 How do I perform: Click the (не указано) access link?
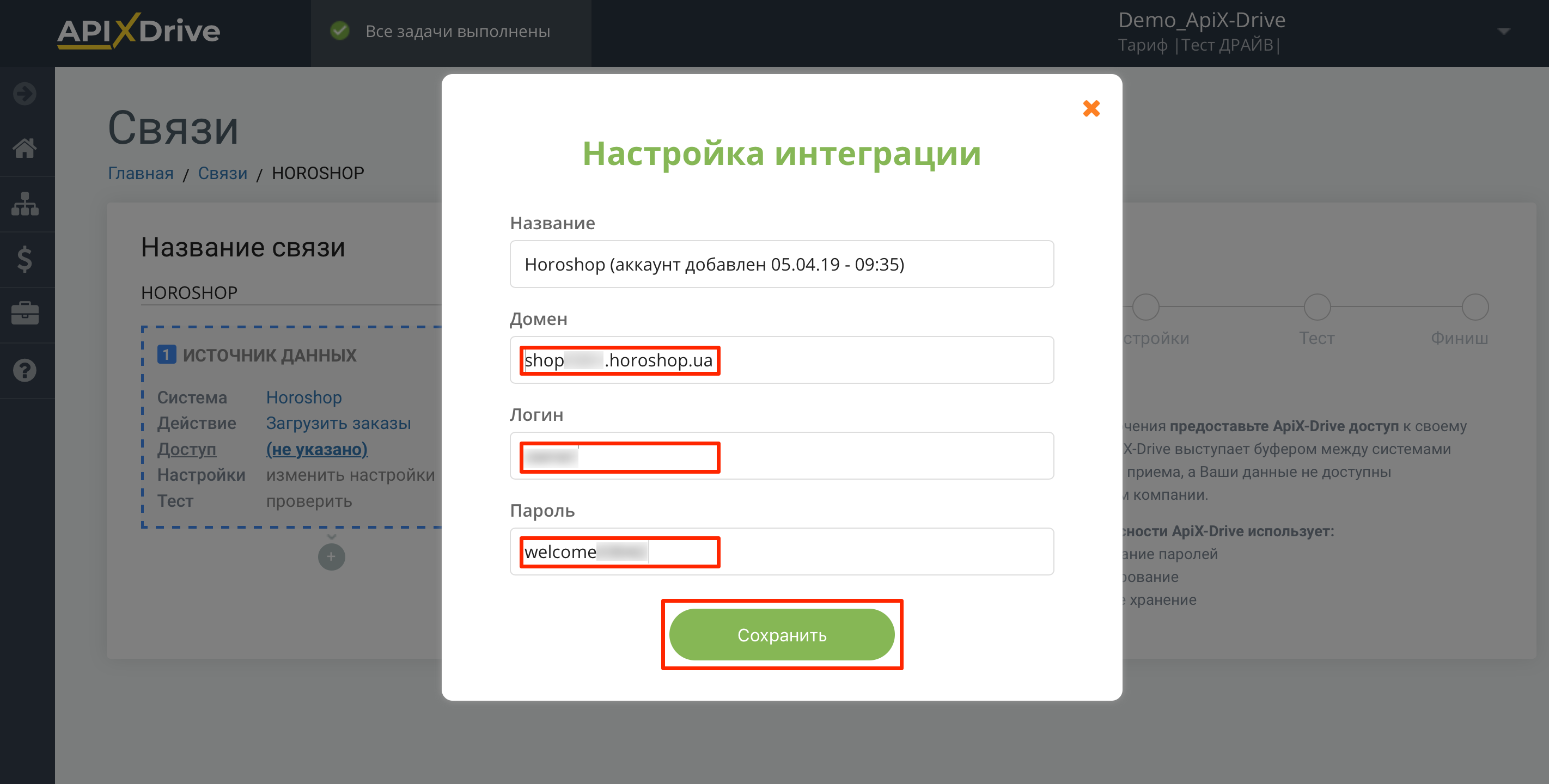click(317, 449)
